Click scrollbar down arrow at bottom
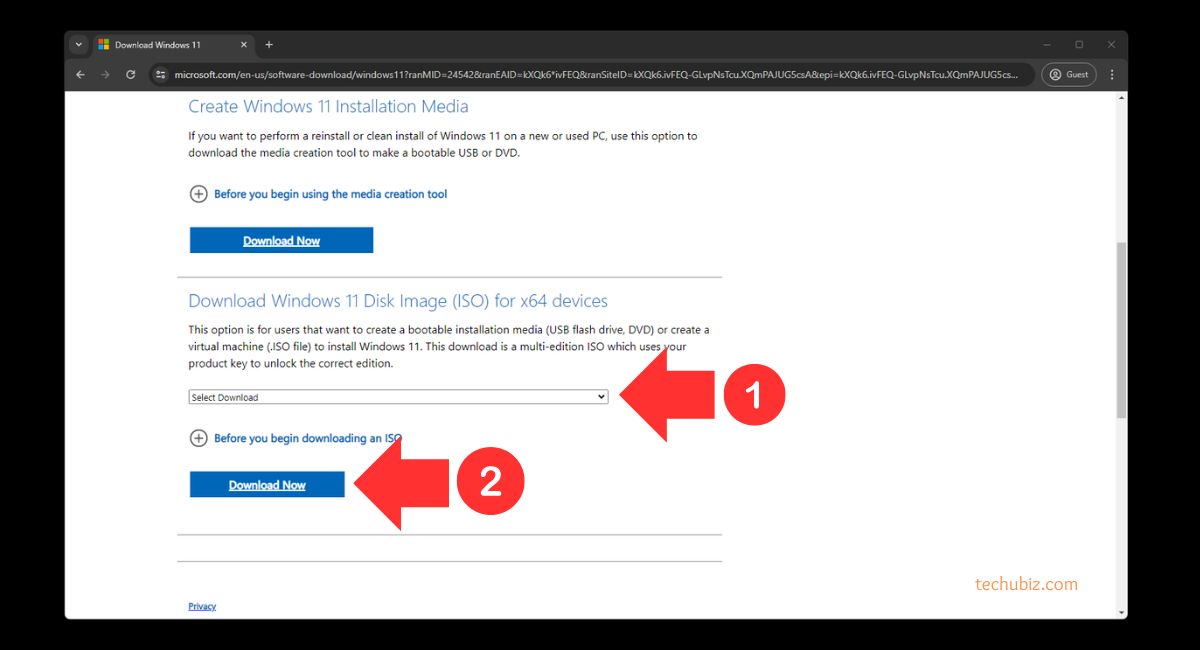Image resolution: width=1200 pixels, height=650 pixels. (x=1121, y=611)
